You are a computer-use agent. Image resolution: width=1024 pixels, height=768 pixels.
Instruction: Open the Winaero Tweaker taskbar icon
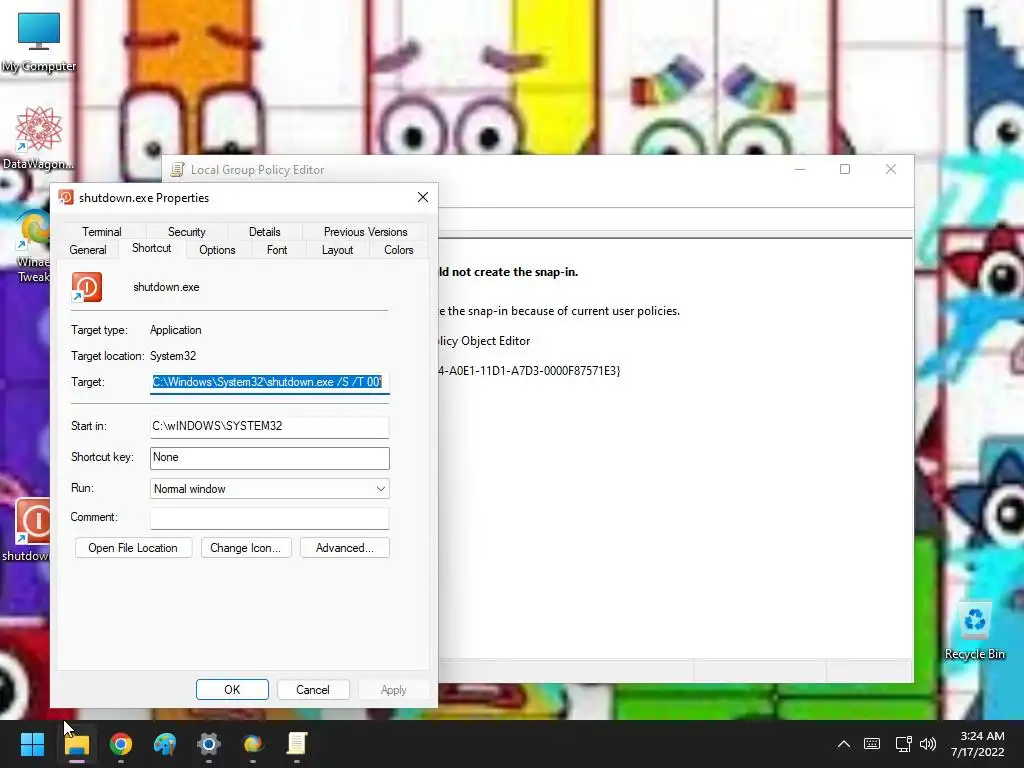point(253,744)
